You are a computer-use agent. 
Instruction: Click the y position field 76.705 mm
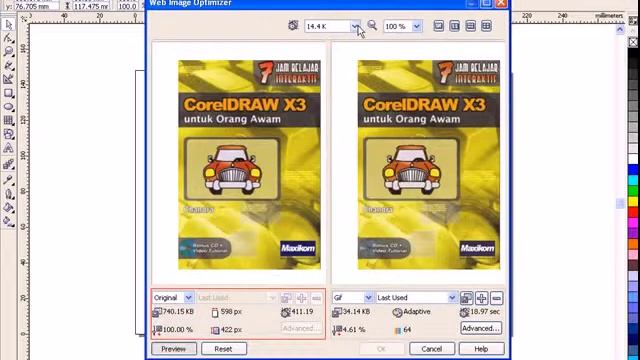(x=36, y=7)
